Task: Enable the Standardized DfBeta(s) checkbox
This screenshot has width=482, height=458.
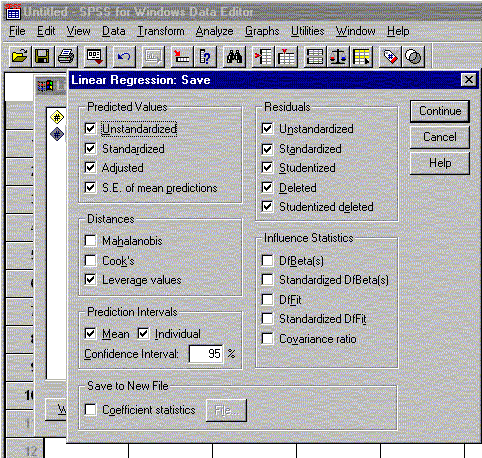Action: (x=267, y=280)
